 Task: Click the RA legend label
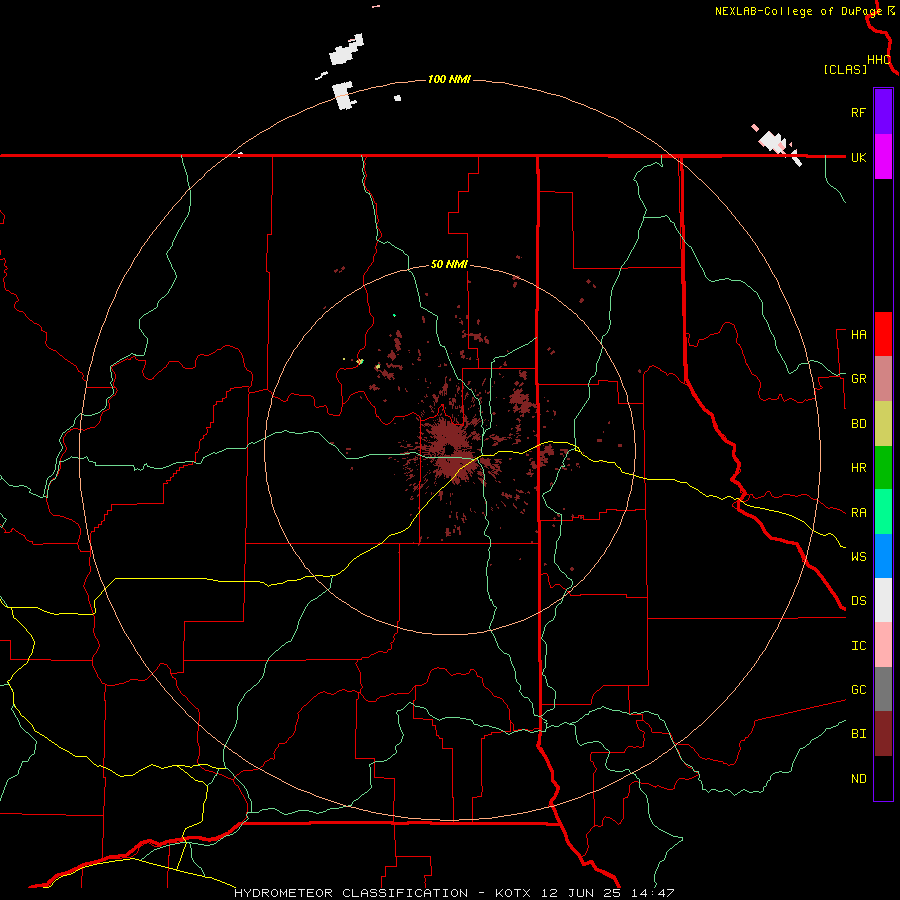[x=858, y=513]
